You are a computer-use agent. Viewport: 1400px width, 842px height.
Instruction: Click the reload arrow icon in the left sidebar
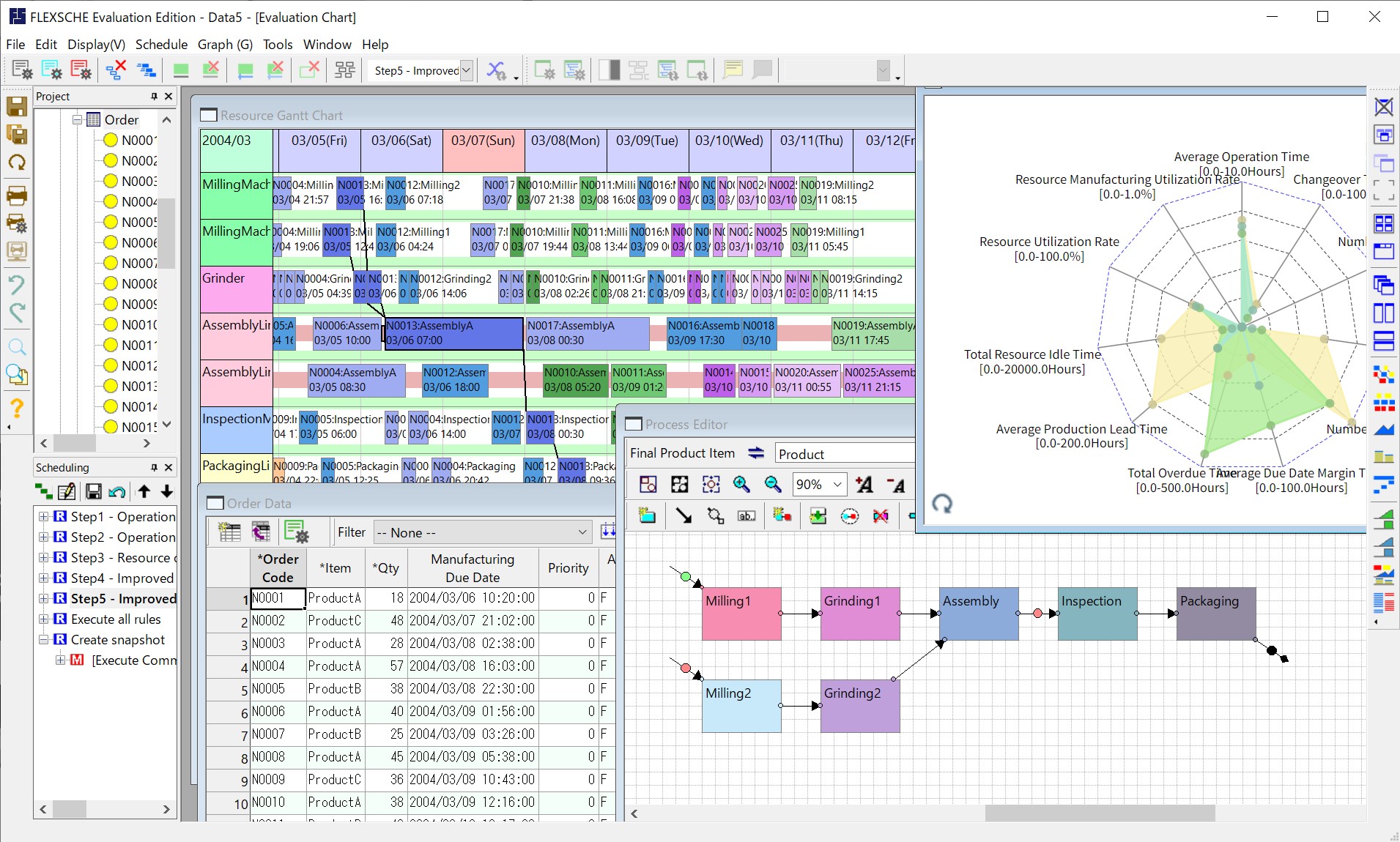[17, 163]
